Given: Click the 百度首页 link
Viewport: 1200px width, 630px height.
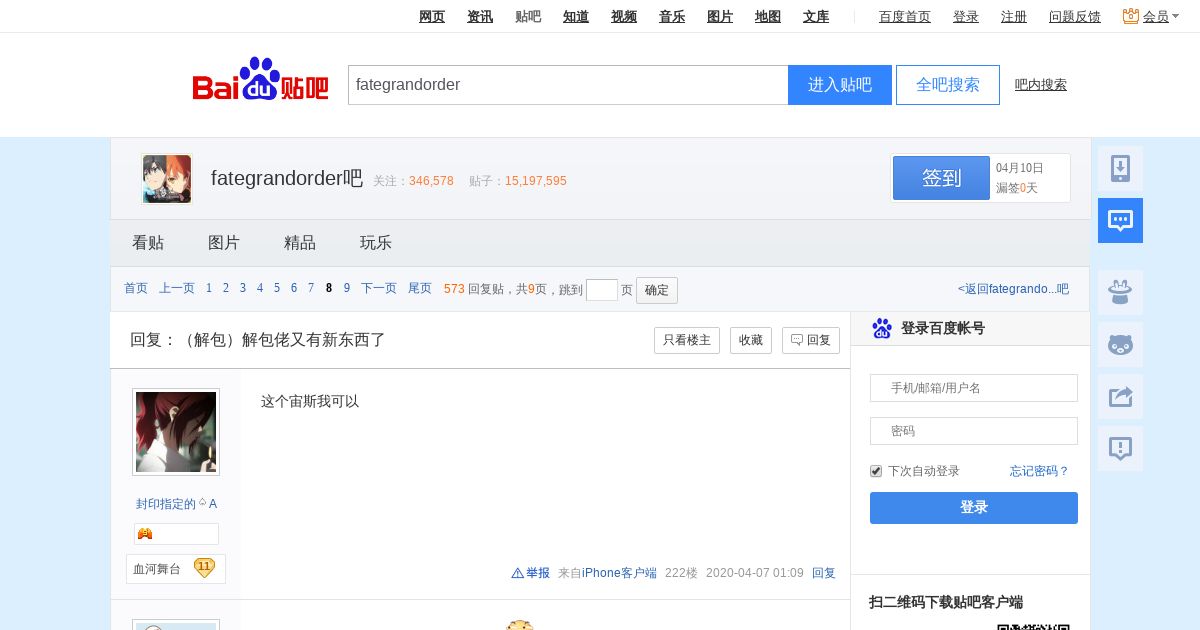Looking at the screenshot, I should 905,16.
